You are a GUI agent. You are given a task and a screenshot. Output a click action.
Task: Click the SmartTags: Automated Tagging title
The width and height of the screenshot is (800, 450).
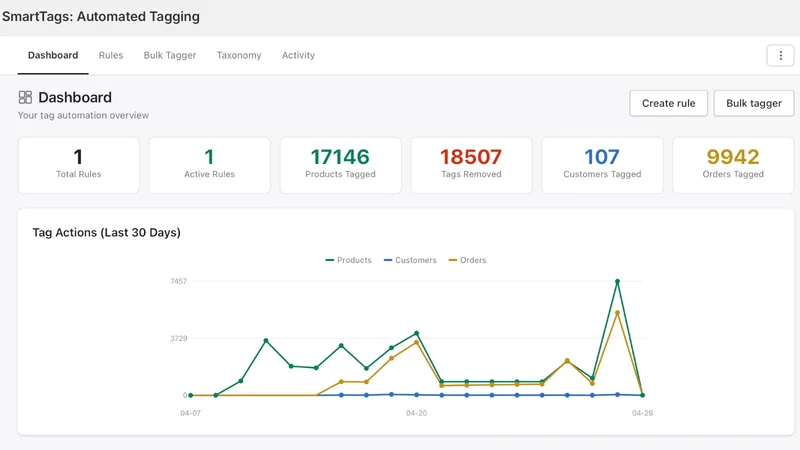click(101, 16)
